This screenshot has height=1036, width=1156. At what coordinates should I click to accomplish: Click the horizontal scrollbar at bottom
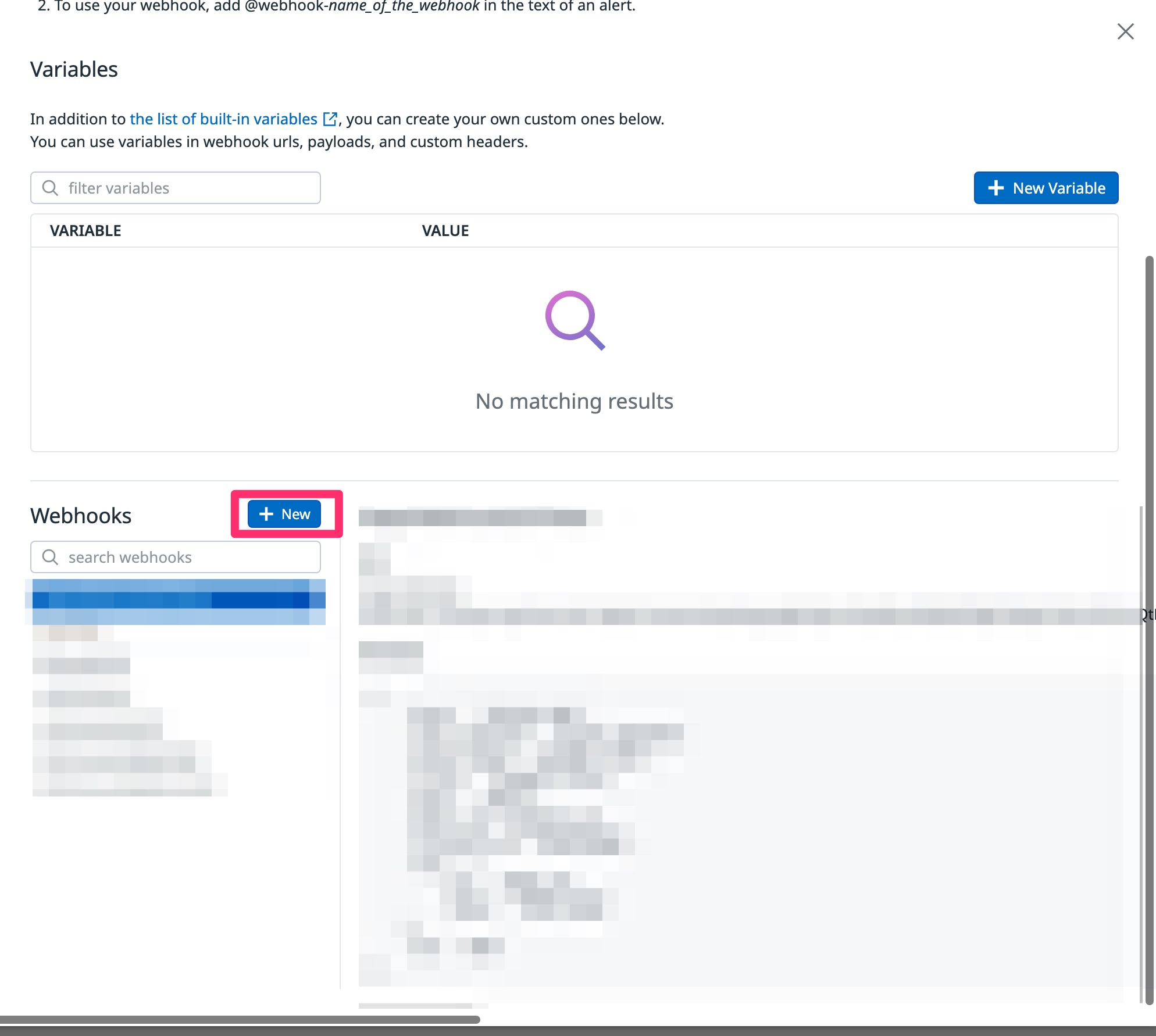[238, 1019]
